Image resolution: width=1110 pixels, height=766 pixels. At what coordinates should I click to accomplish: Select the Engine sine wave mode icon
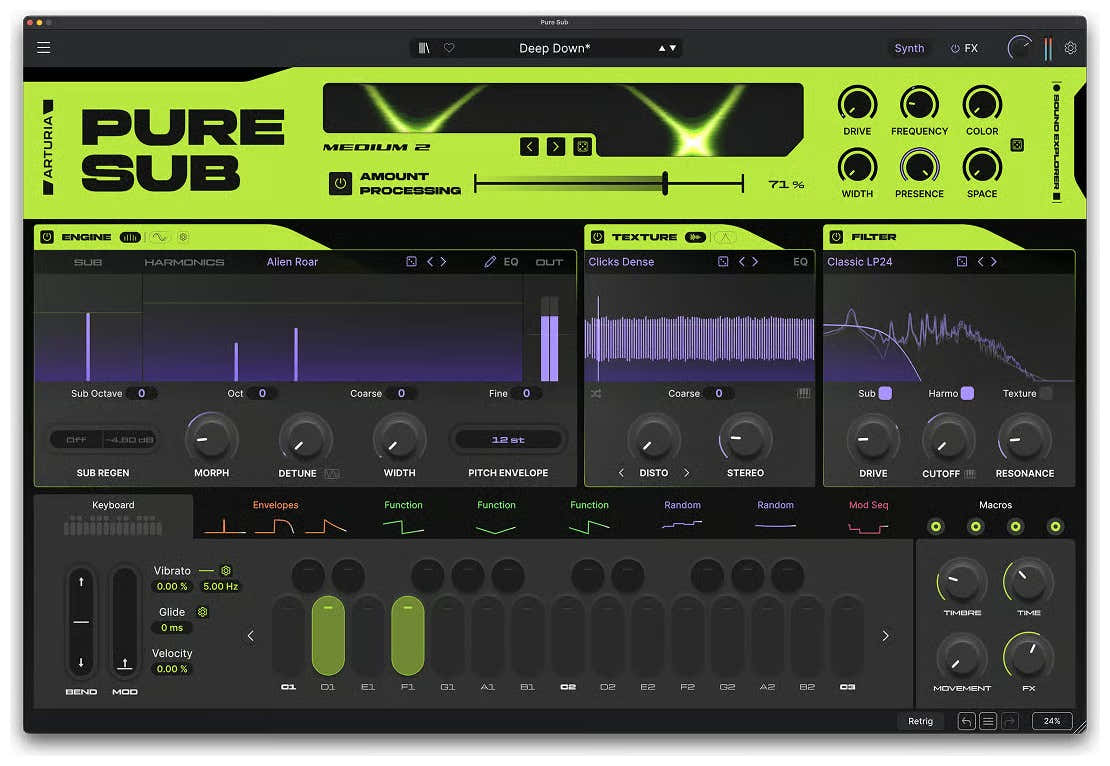tap(159, 237)
